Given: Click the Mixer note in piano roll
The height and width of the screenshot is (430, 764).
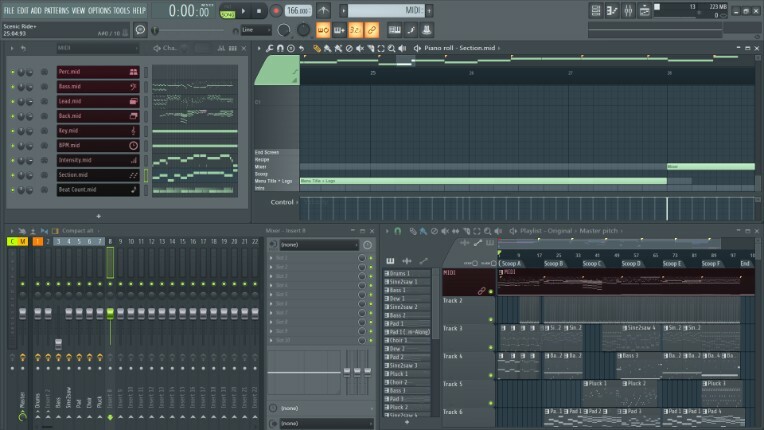Looking at the screenshot, I should coord(710,167).
